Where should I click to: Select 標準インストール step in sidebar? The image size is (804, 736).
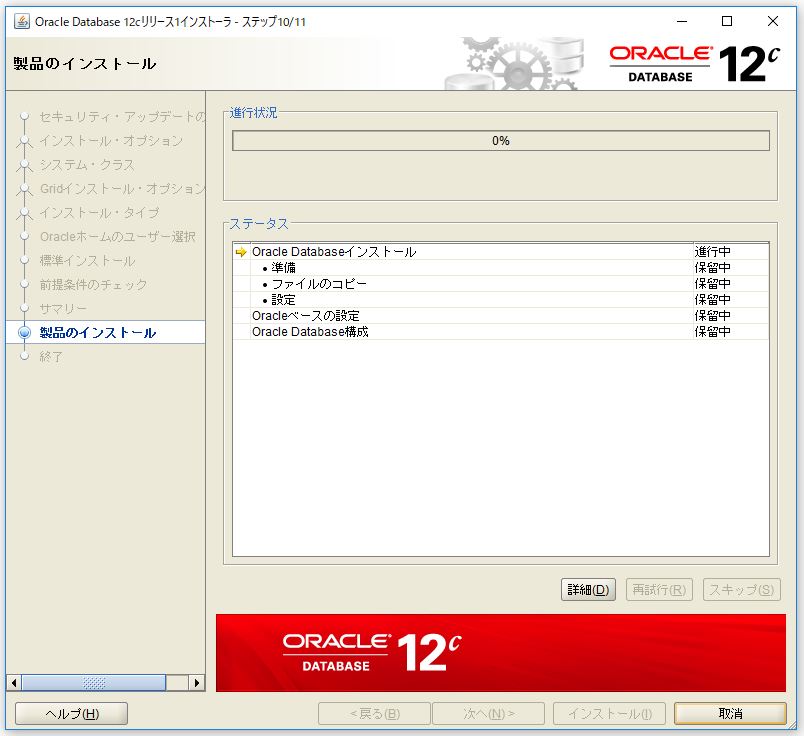coord(88,261)
